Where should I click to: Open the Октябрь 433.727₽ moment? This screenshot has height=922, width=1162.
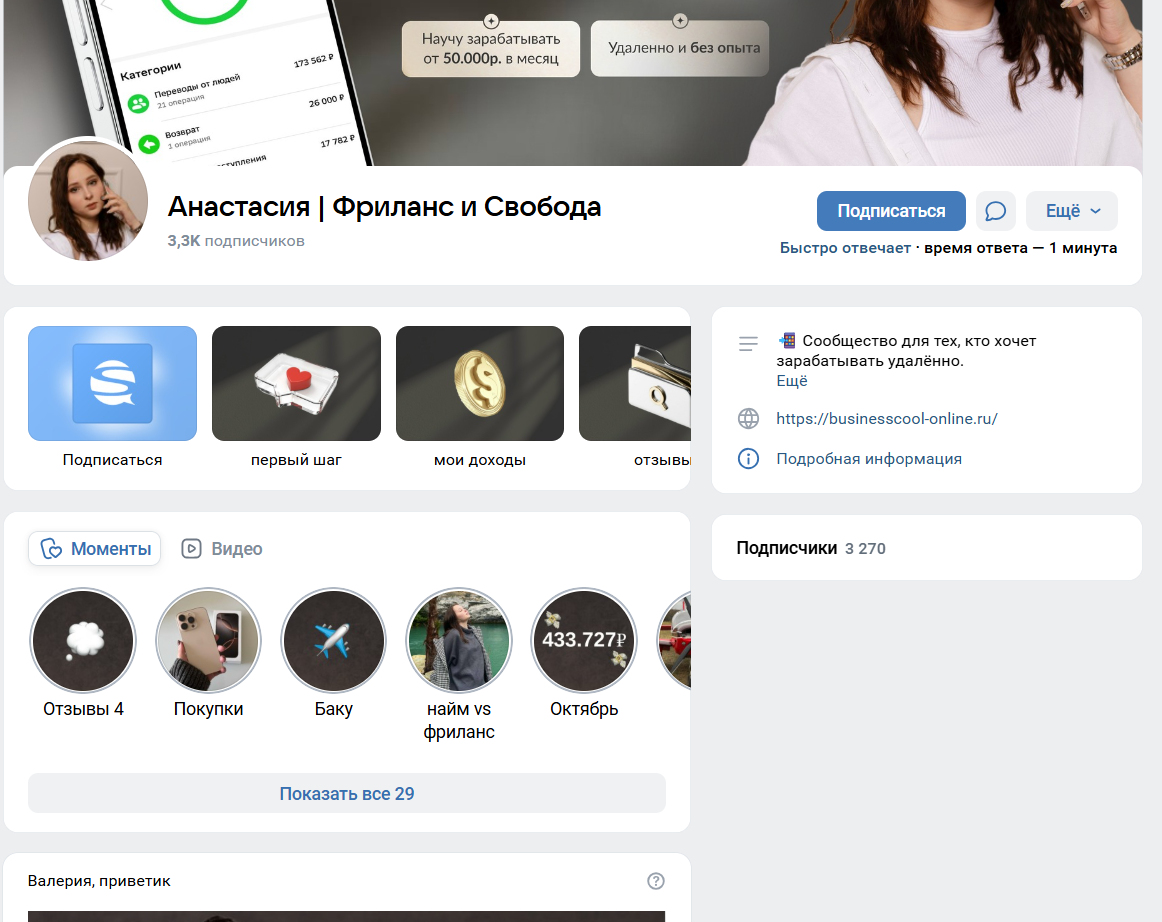tap(583, 641)
